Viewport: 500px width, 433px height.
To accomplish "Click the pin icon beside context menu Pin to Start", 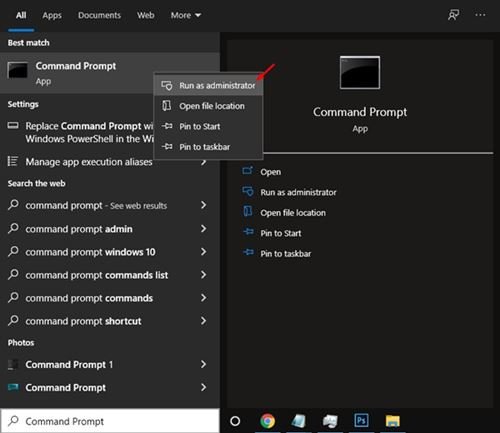I will coord(167,126).
